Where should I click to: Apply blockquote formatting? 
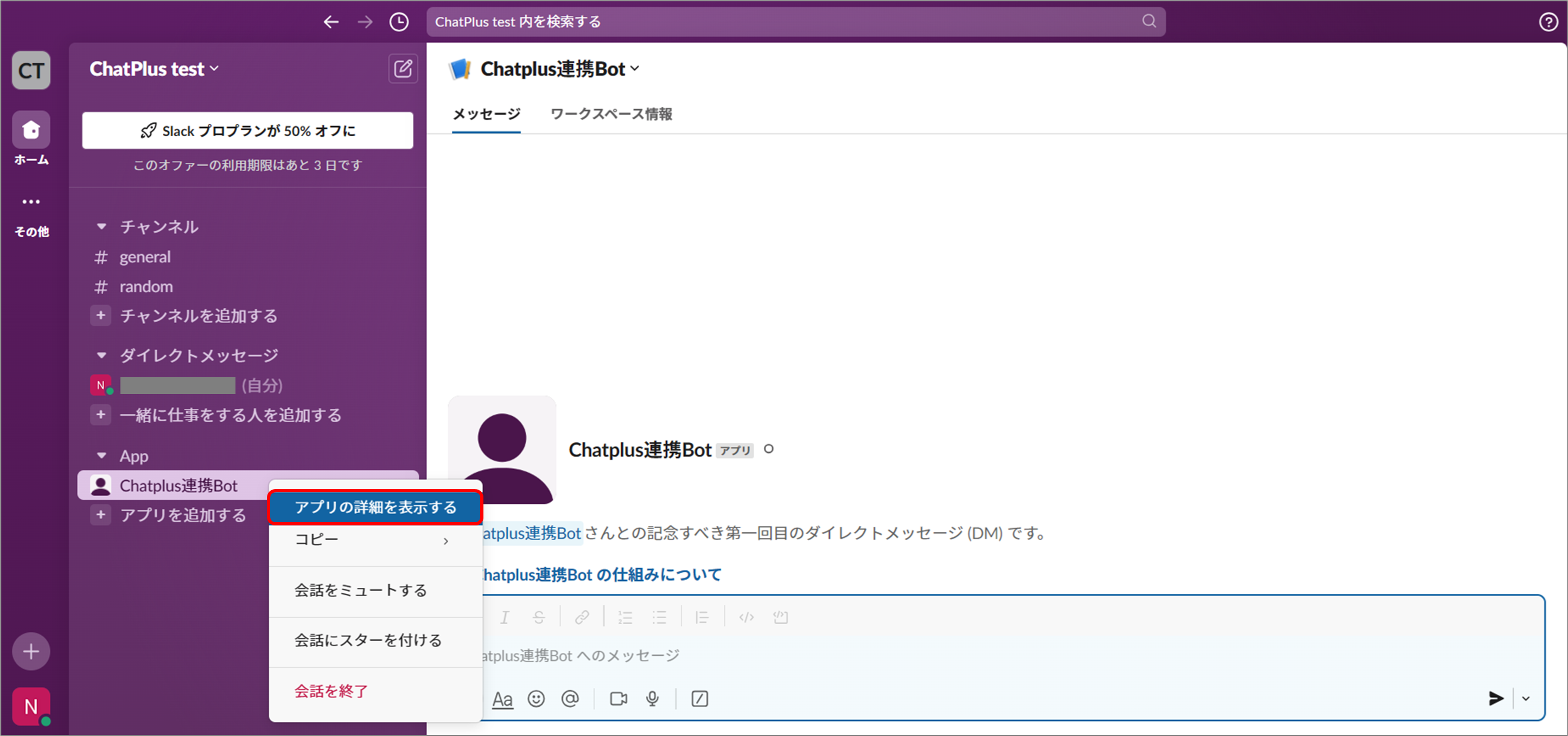point(703,617)
